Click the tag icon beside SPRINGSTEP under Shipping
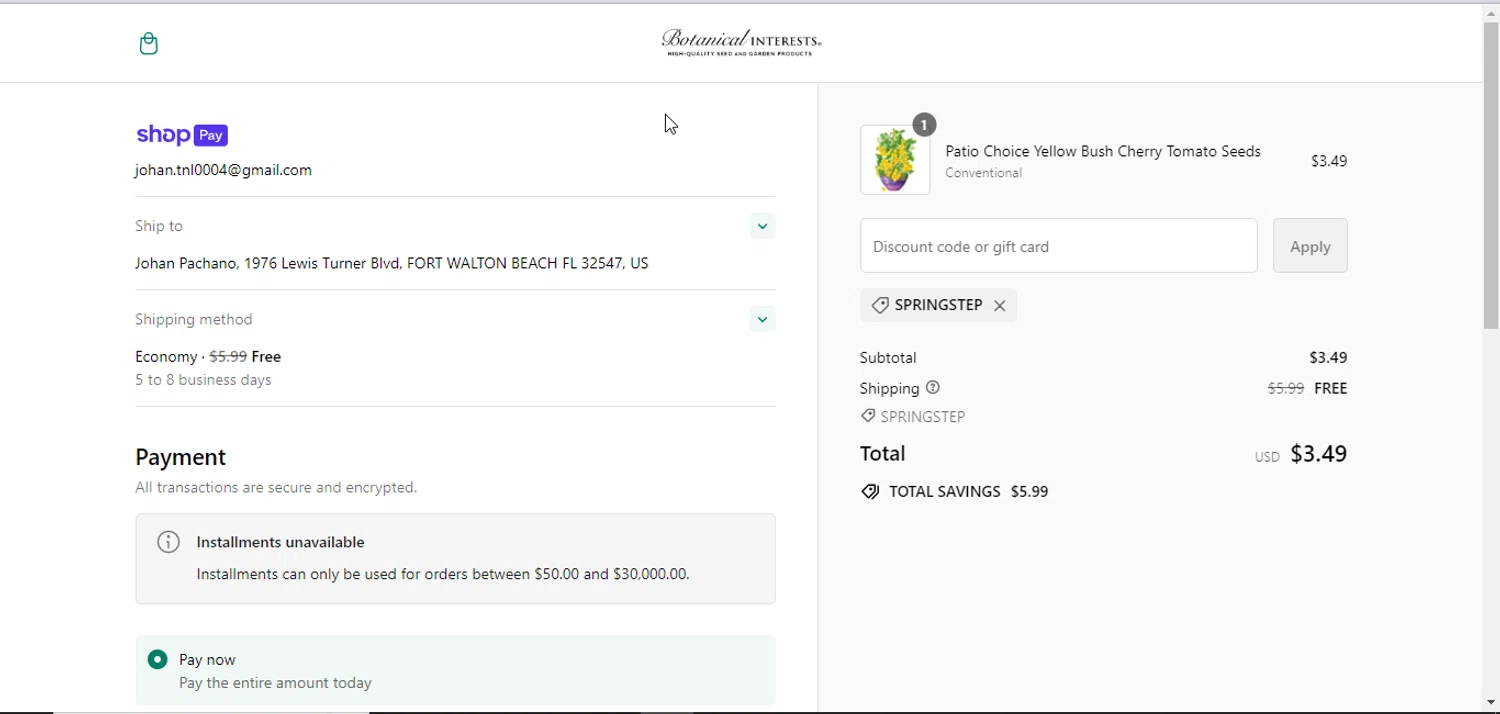 point(868,416)
